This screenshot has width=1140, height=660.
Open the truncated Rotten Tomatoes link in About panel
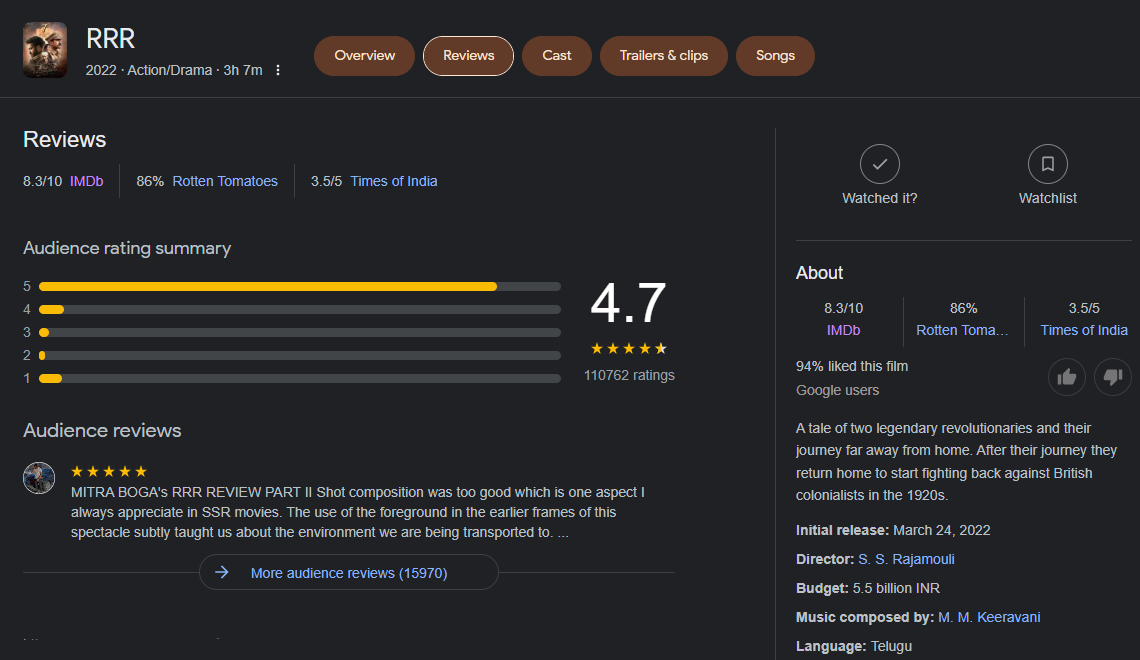(x=962, y=330)
